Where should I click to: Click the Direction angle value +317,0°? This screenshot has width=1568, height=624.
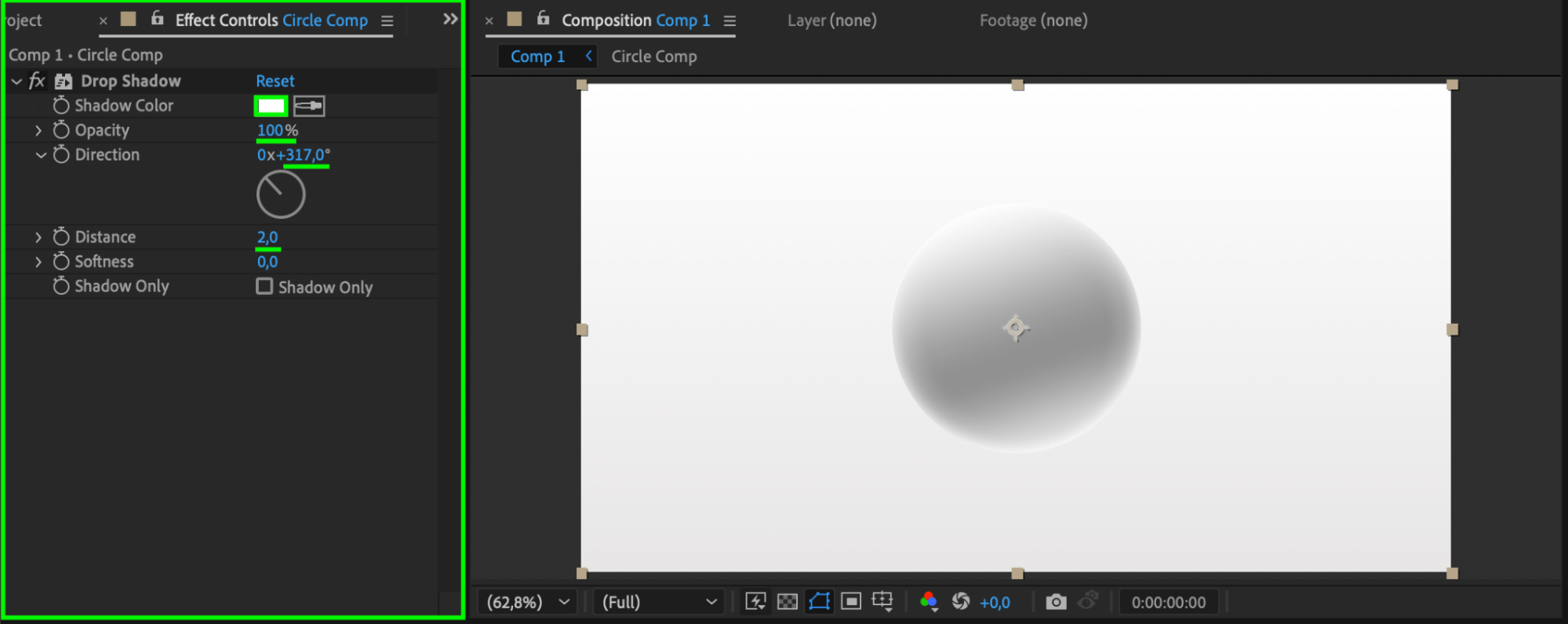[x=304, y=154]
